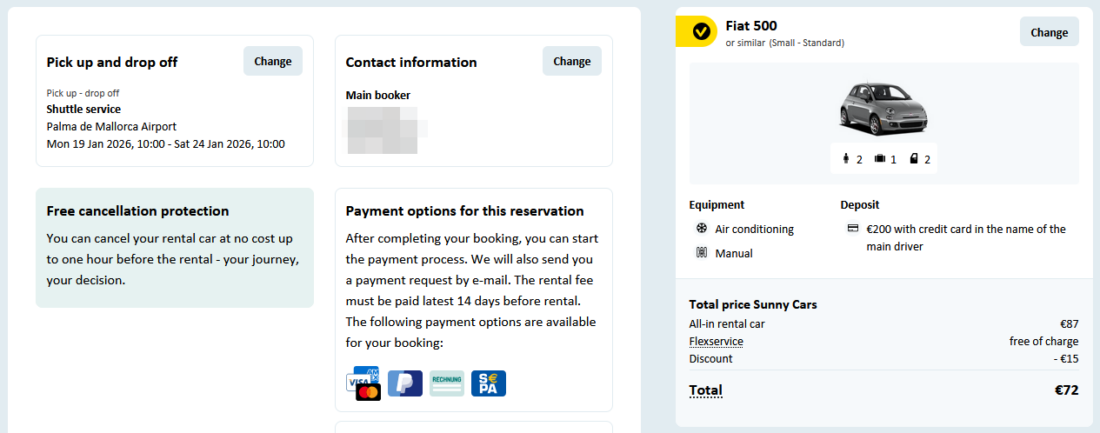Click the SEPA payment icon

[489, 383]
